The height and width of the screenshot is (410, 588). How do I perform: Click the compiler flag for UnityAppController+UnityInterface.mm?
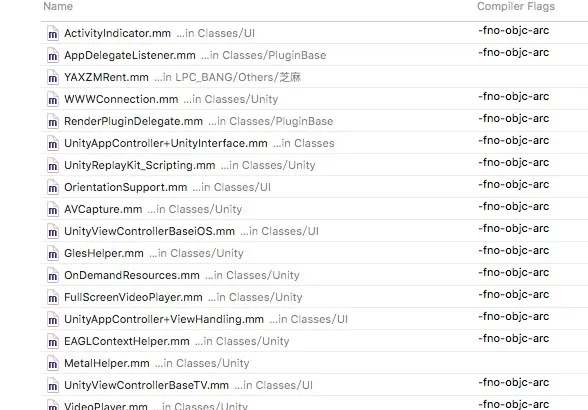(x=514, y=141)
